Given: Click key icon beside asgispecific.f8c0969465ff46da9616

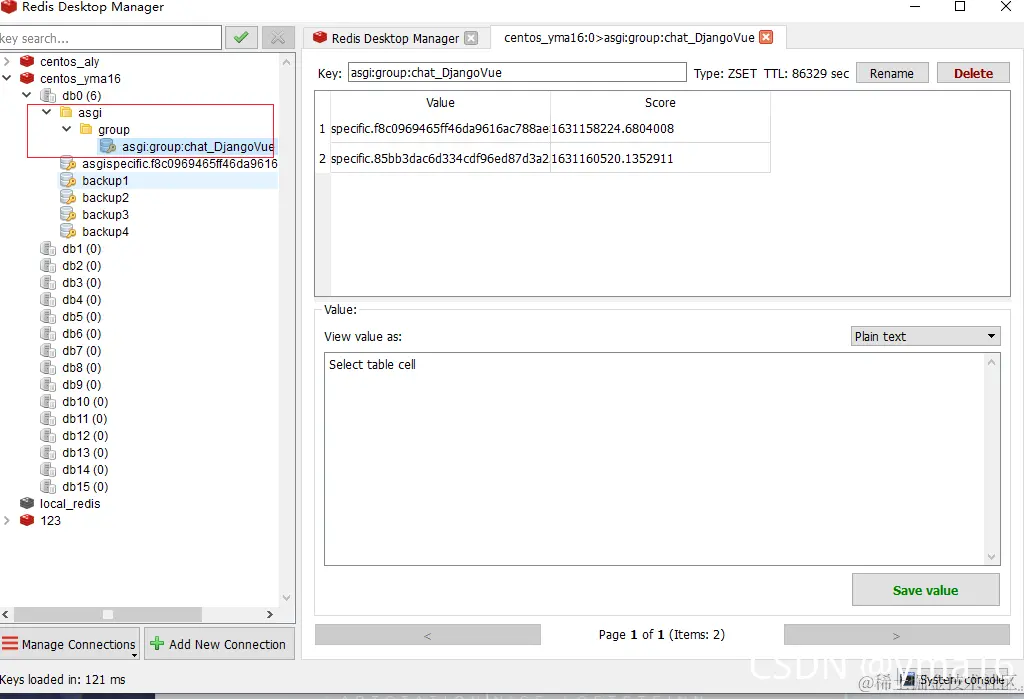Looking at the screenshot, I should (x=68, y=163).
